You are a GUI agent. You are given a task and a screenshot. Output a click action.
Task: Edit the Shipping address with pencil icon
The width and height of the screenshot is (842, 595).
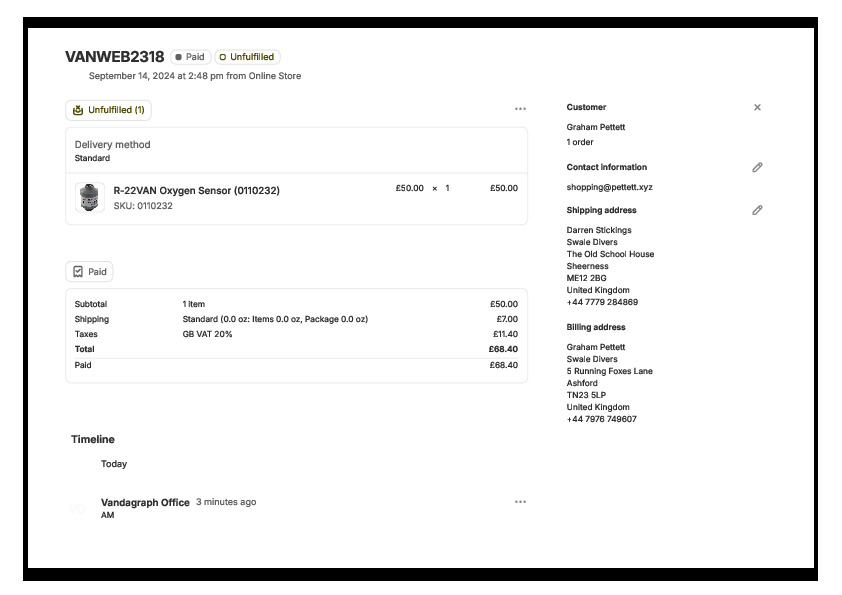[757, 210]
